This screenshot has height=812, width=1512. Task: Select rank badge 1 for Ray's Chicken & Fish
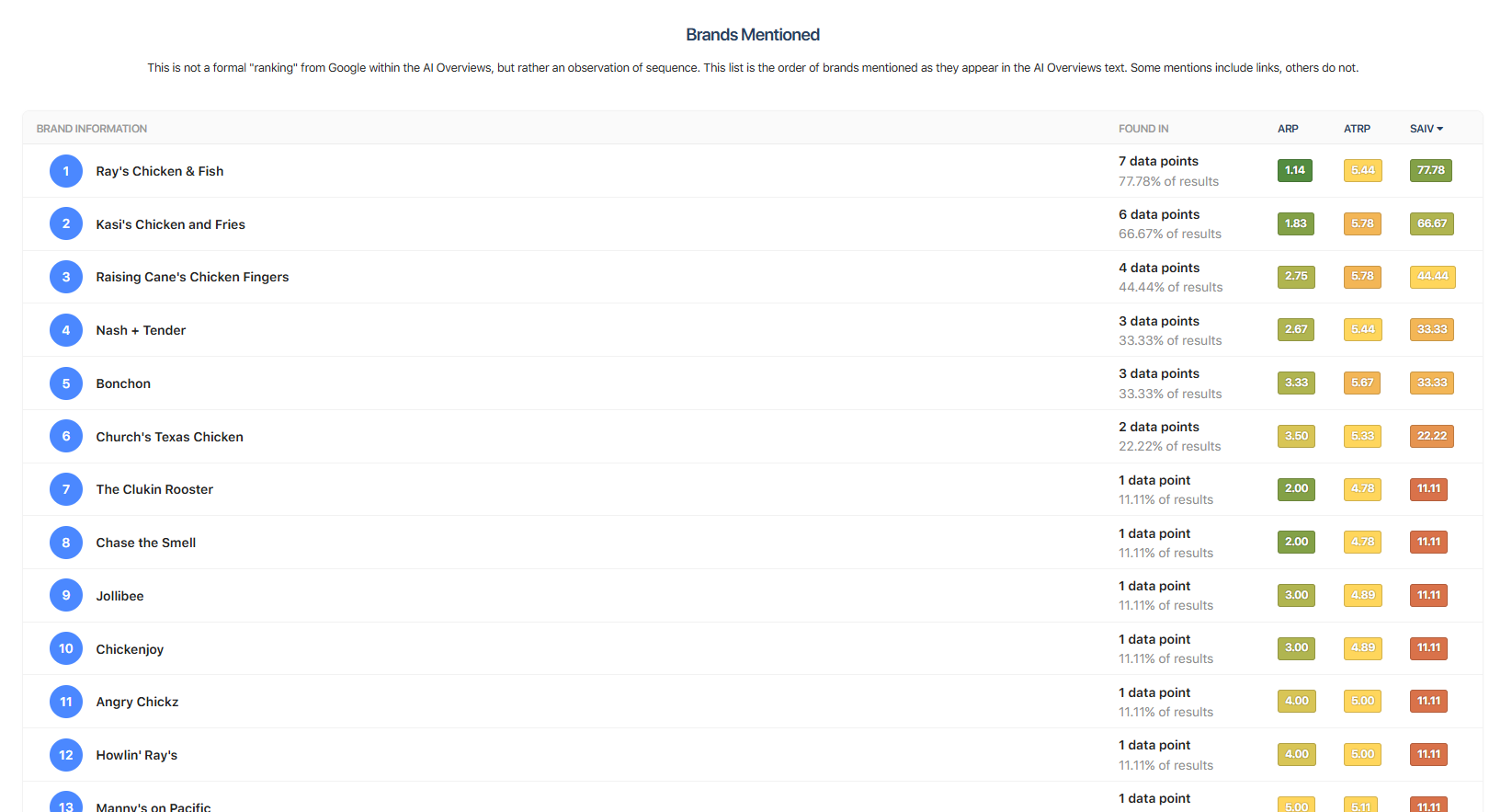tap(66, 171)
